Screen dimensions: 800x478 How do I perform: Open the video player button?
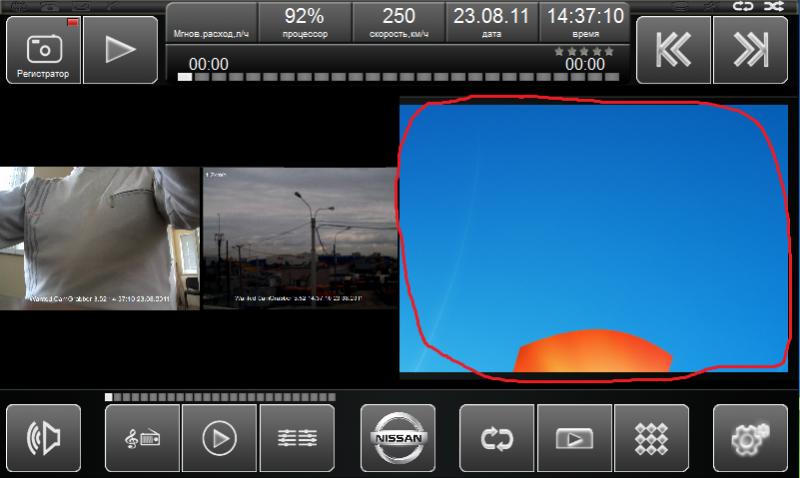click(574, 438)
